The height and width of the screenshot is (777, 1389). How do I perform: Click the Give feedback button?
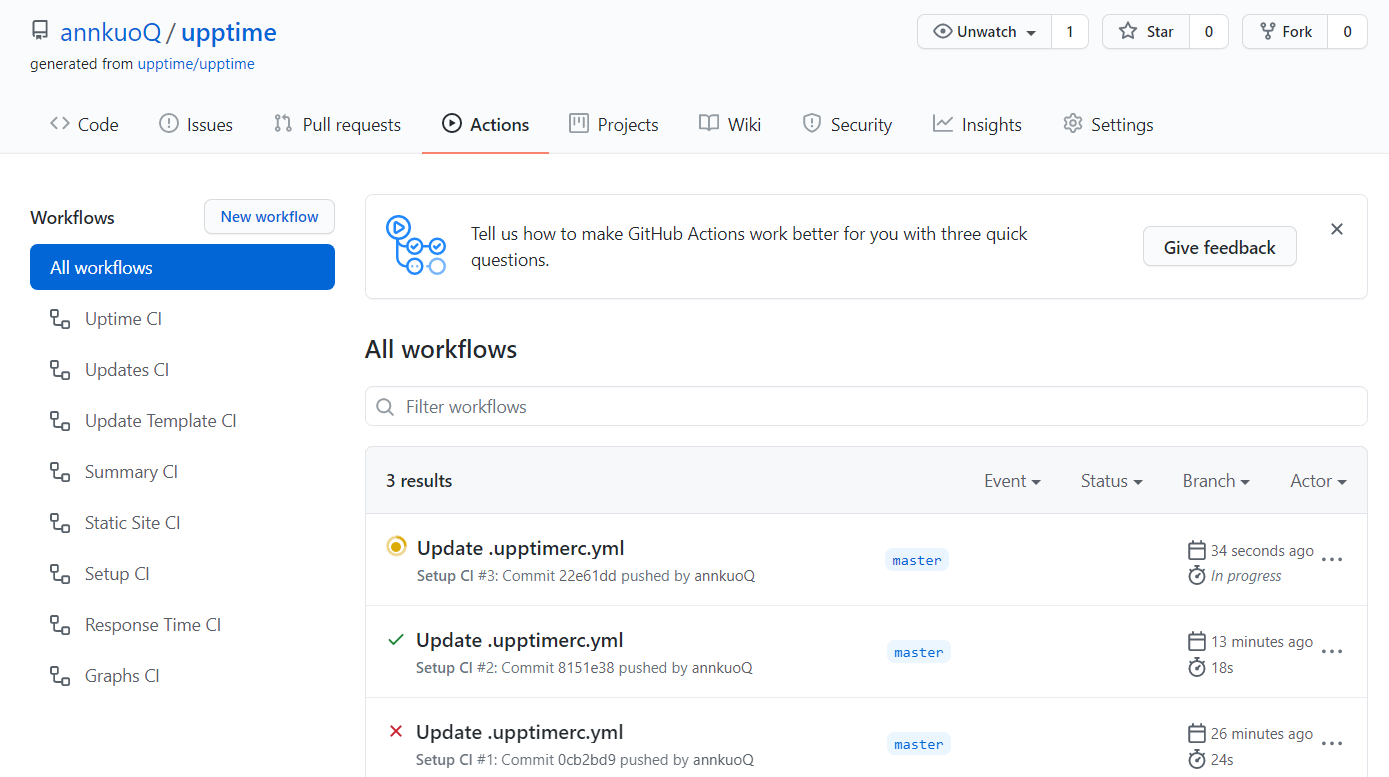point(1219,246)
